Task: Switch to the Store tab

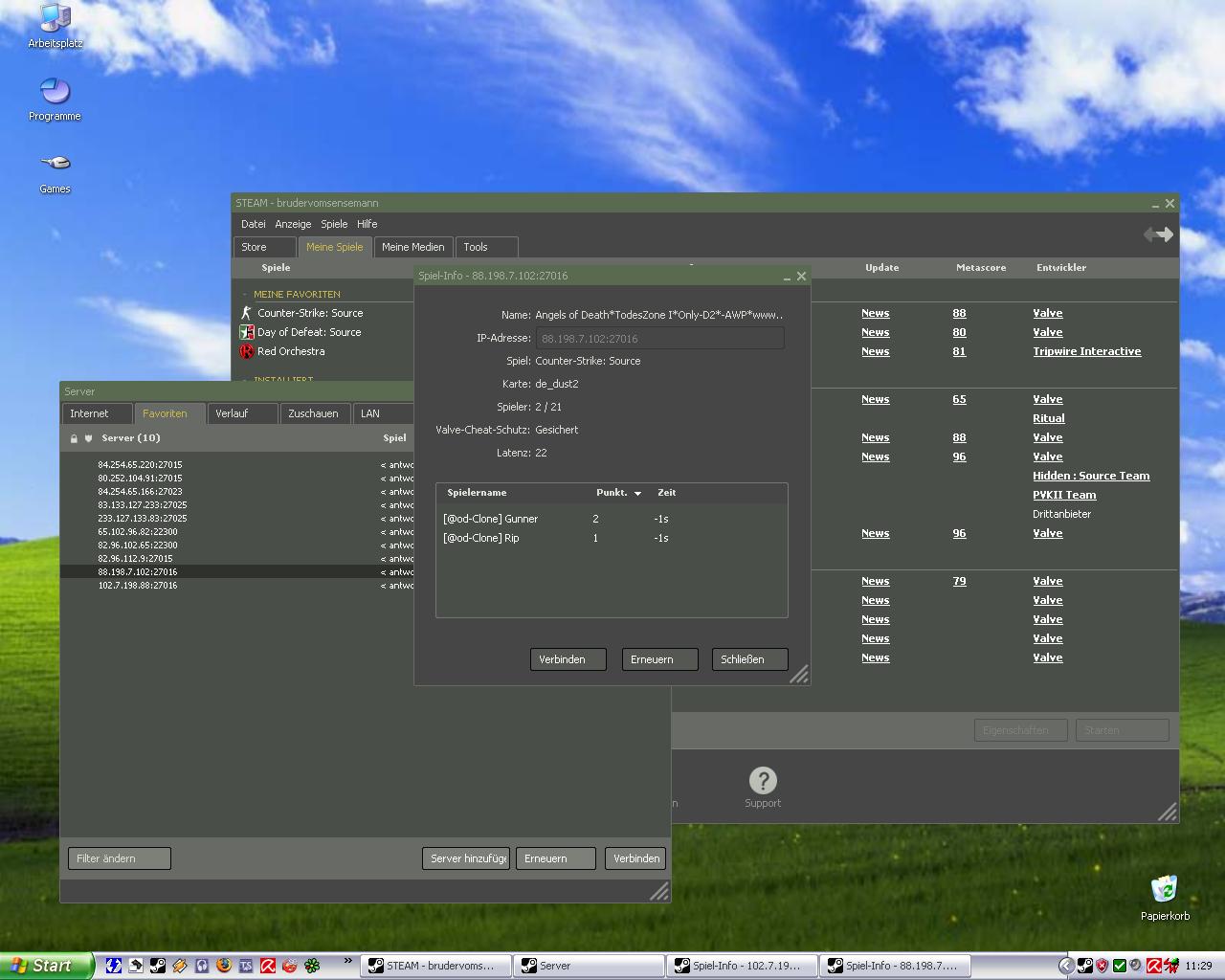Action: point(265,247)
